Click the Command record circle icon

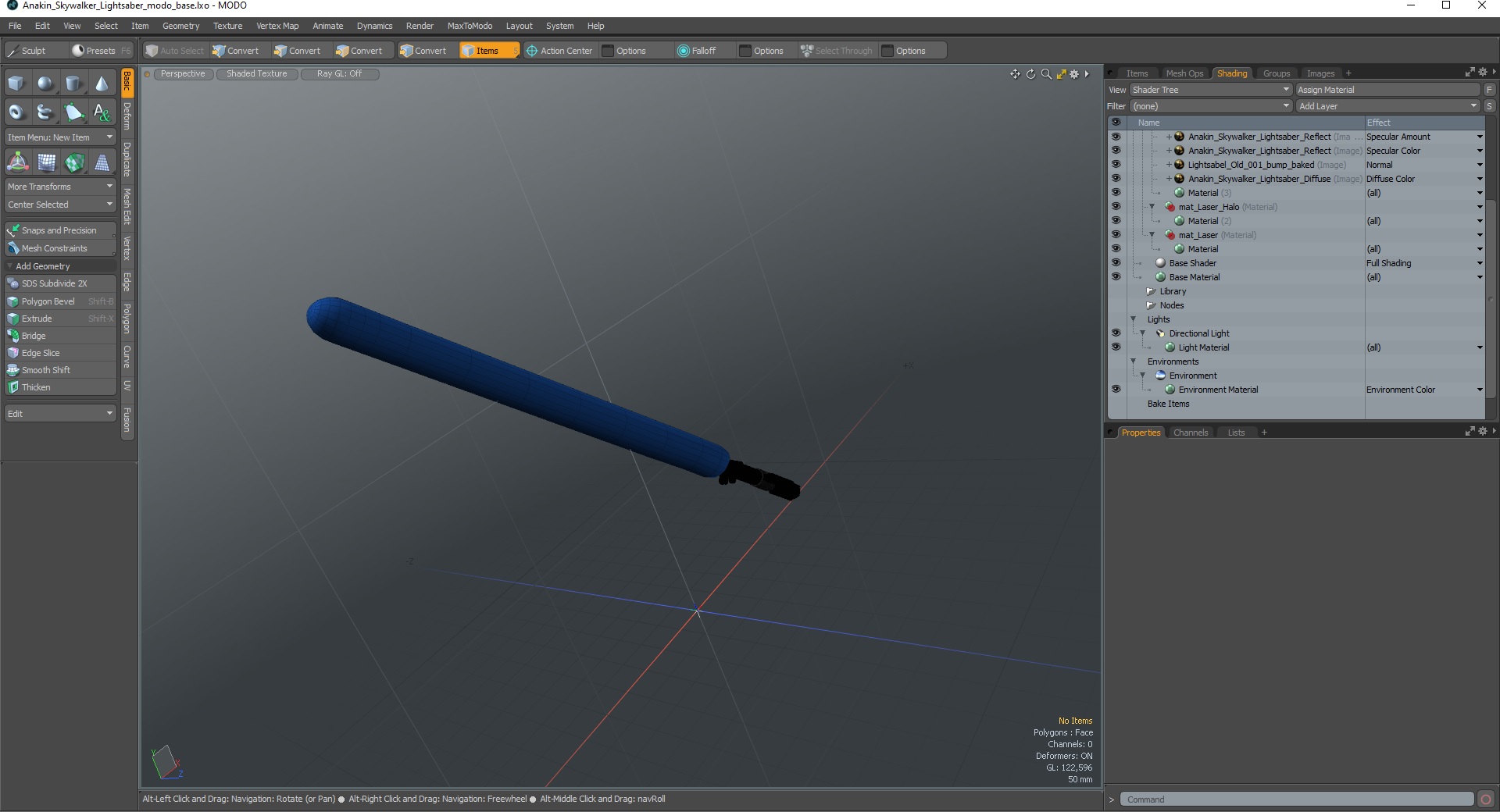[x=1486, y=799]
